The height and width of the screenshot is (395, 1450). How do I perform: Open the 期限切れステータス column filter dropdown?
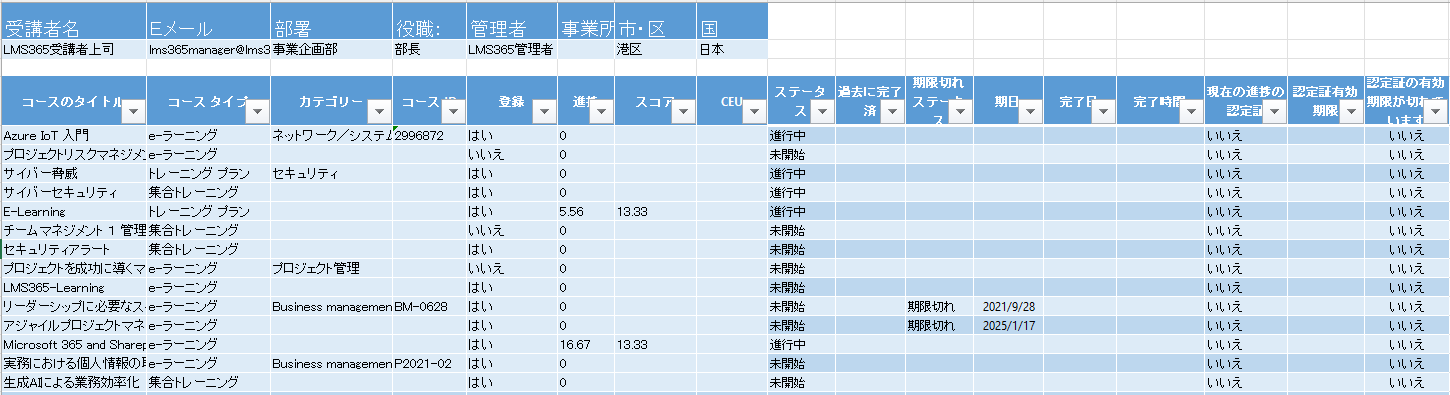(x=960, y=111)
